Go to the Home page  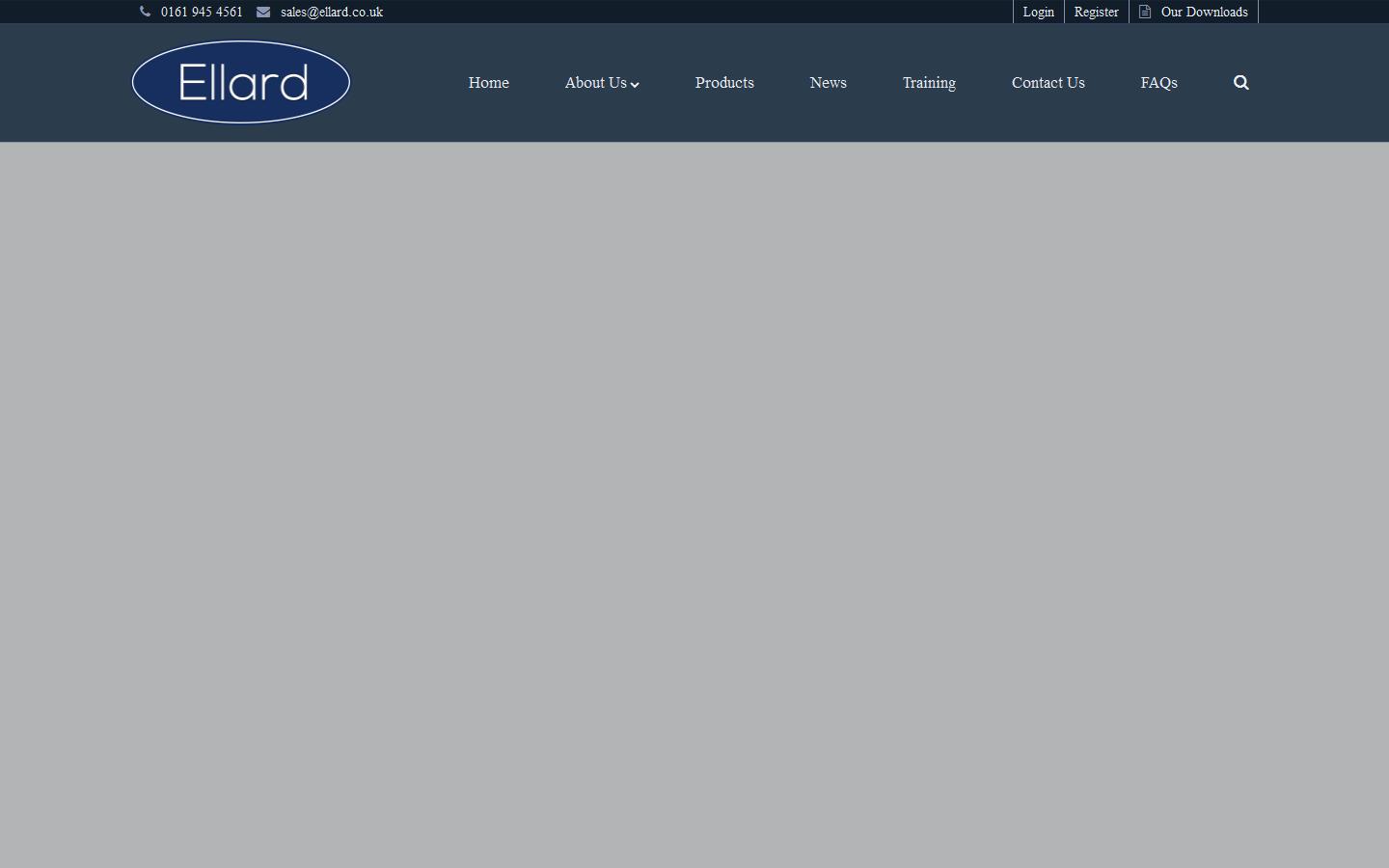[488, 83]
